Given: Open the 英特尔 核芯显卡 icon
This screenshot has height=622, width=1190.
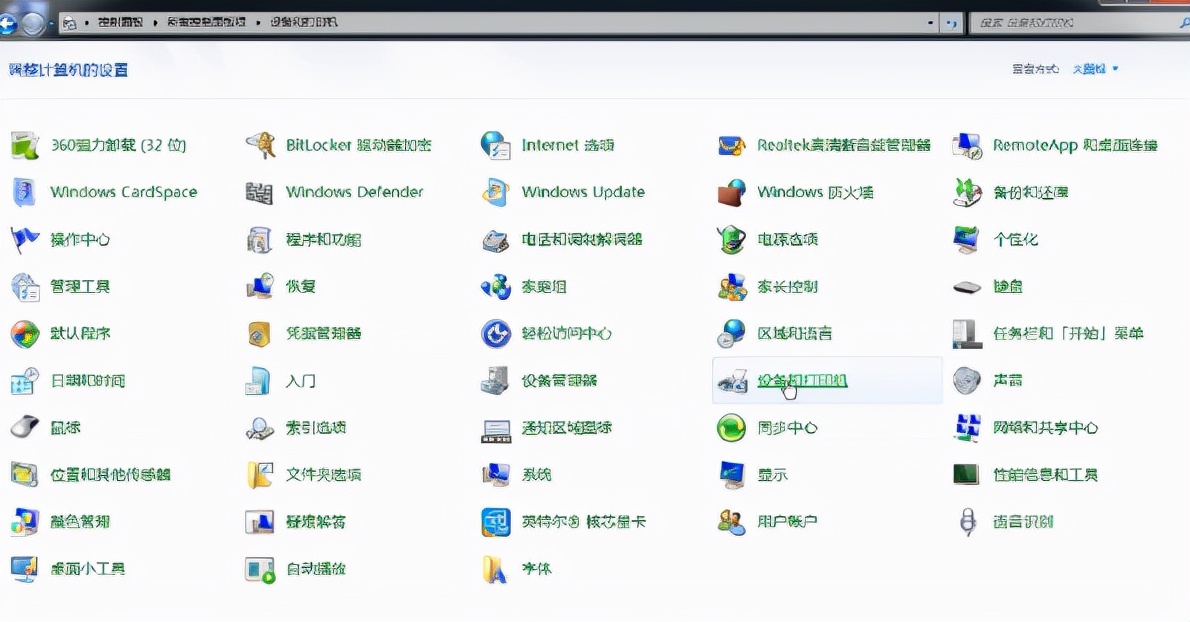Looking at the screenshot, I should click(x=496, y=522).
